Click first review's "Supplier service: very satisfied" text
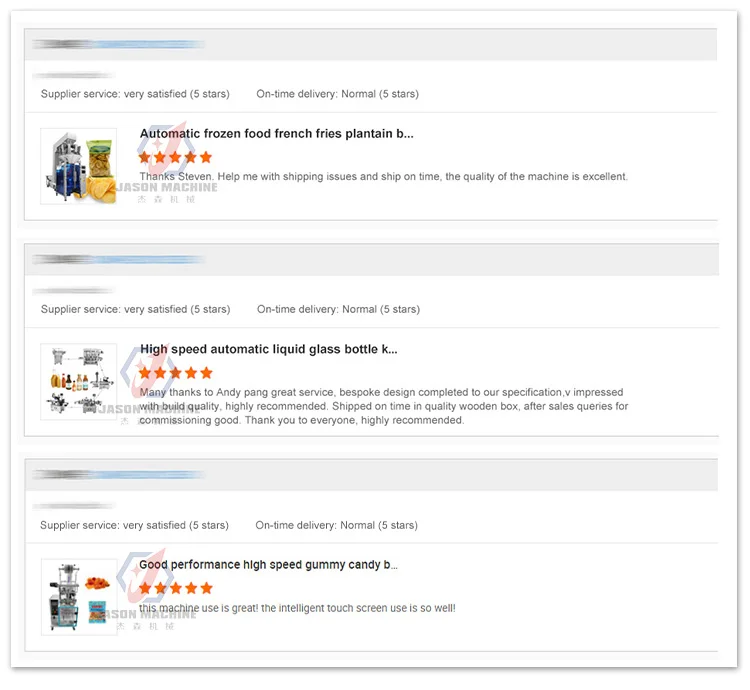The width and height of the screenshot is (750, 690). coord(135,94)
